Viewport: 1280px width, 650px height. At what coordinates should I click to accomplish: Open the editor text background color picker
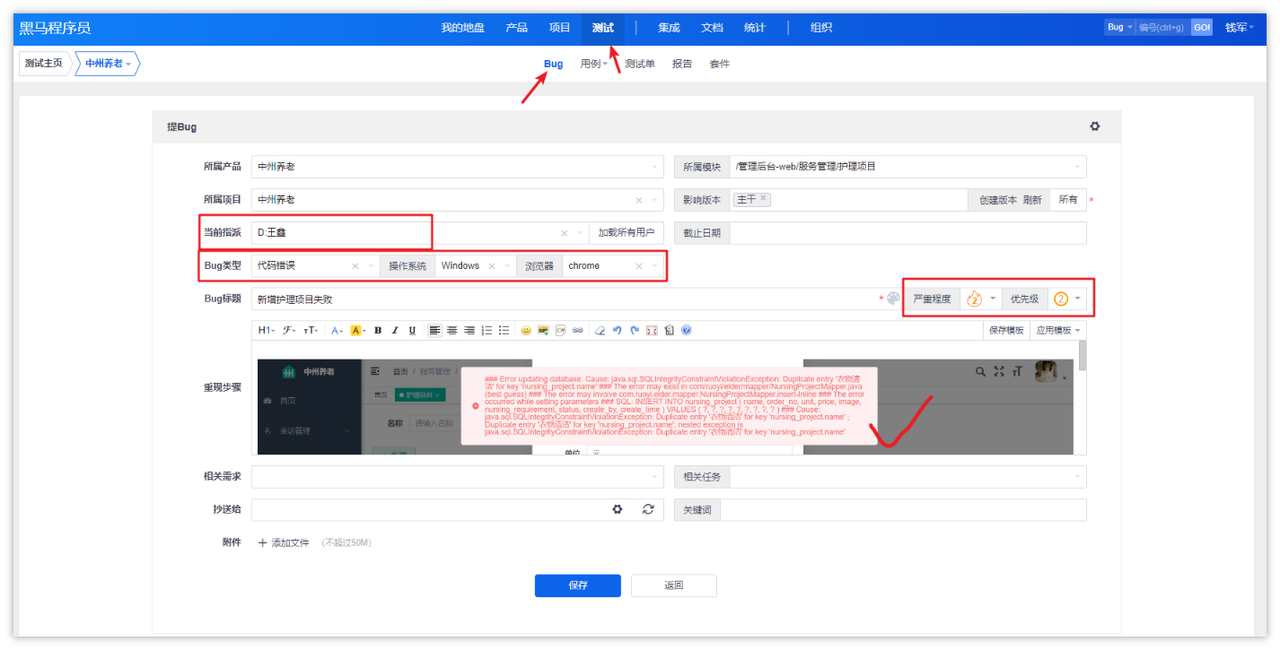pos(357,330)
